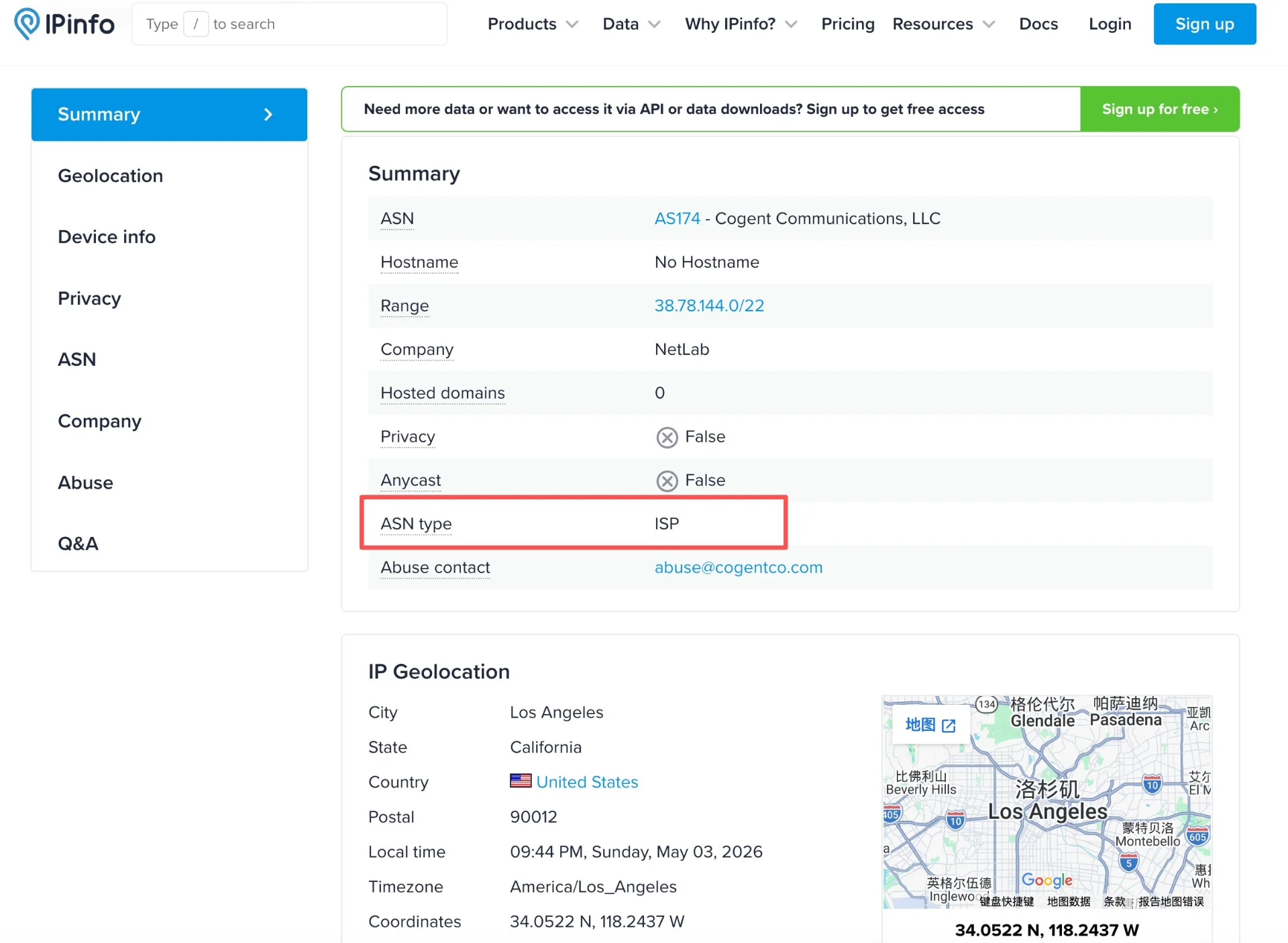This screenshot has height=943, width=1288.
Task: Click the Los Angeles map thumbnail
Action: [x=1047, y=802]
